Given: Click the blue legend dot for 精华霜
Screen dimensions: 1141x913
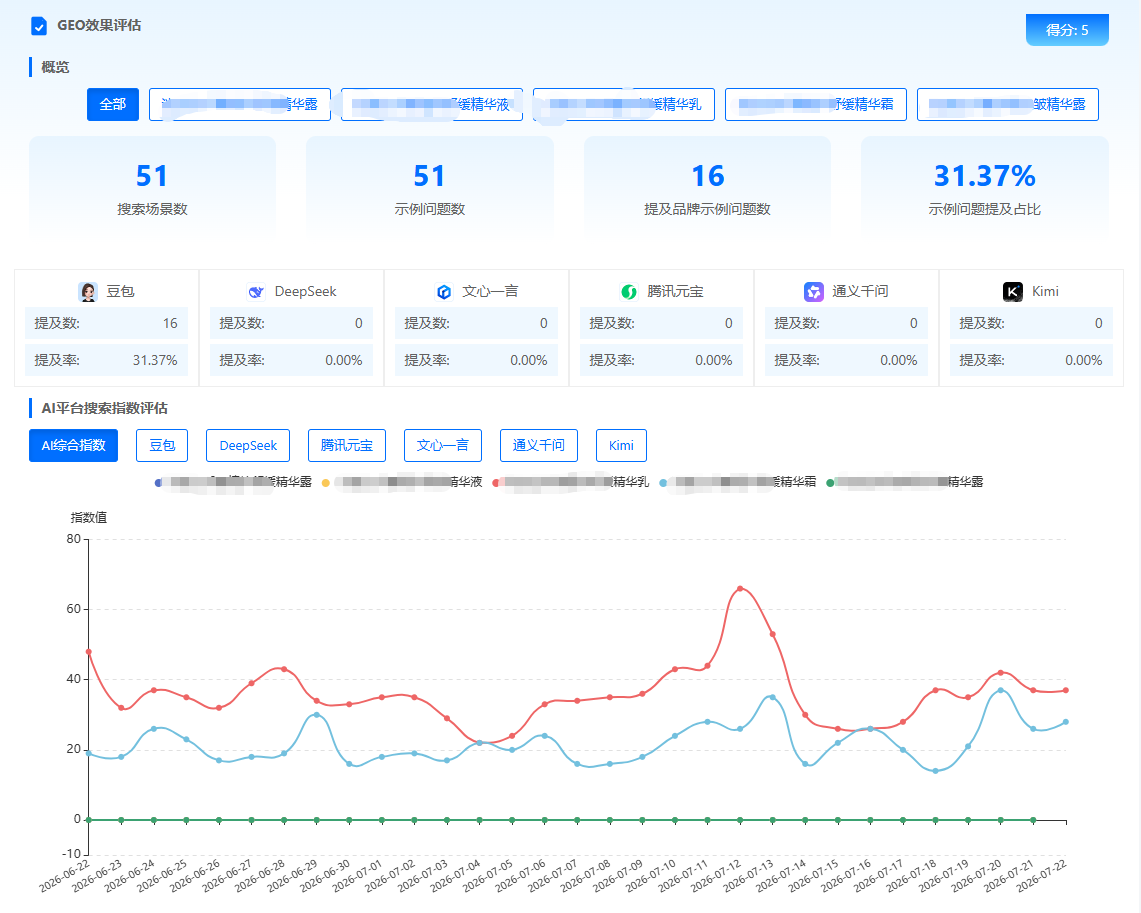Looking at the screenshot, I should click(663, 482).
